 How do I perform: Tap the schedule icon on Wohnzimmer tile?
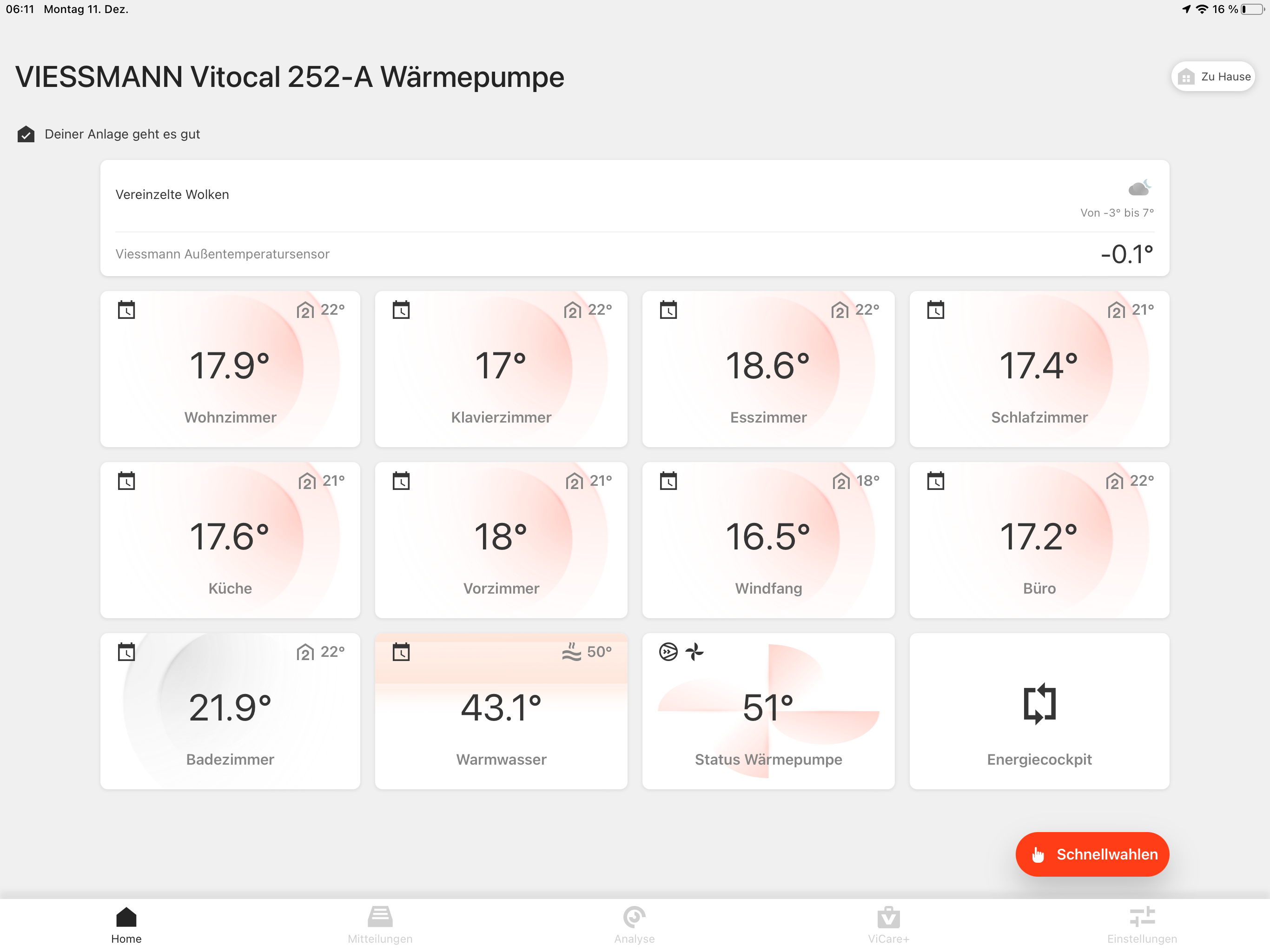126,310
